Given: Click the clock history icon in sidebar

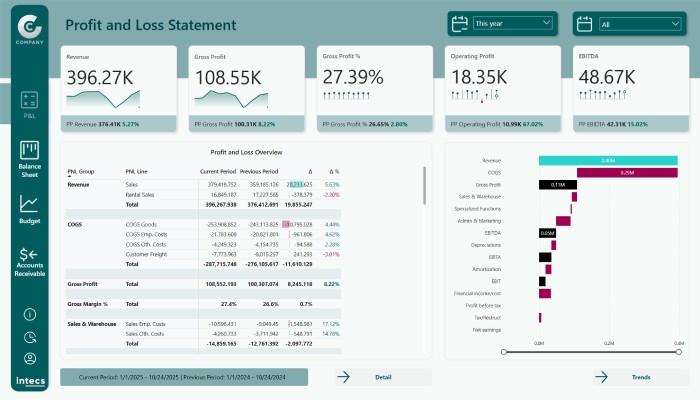Looking at the screenshot, I should [29, 336].
